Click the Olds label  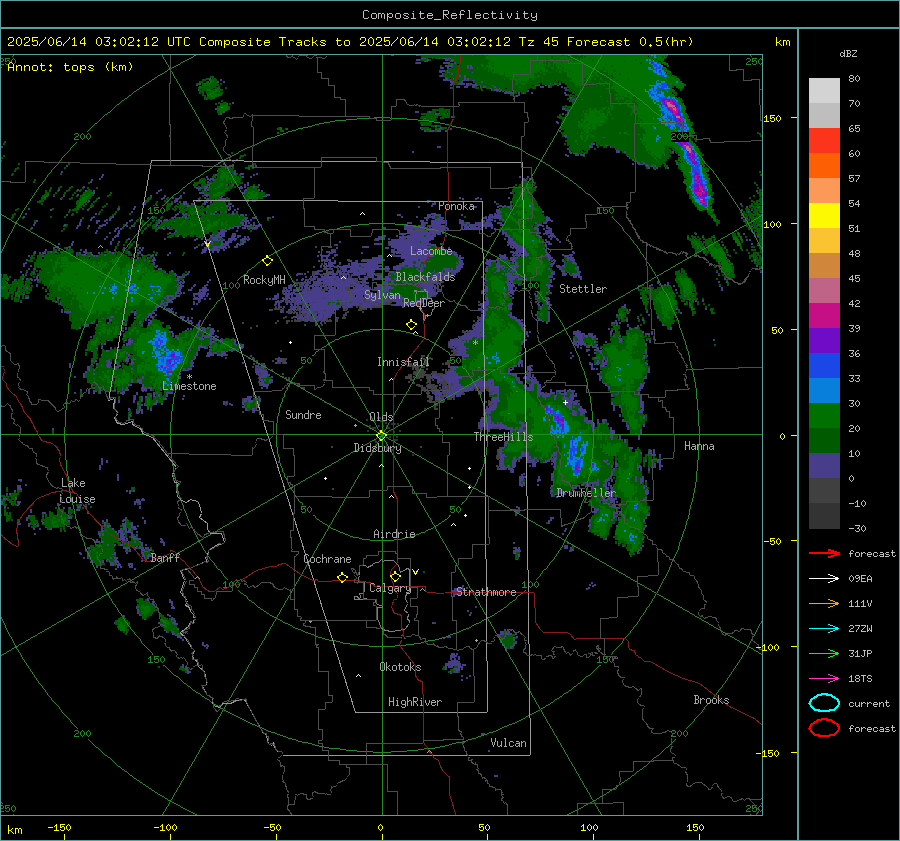tap(381, 417)
